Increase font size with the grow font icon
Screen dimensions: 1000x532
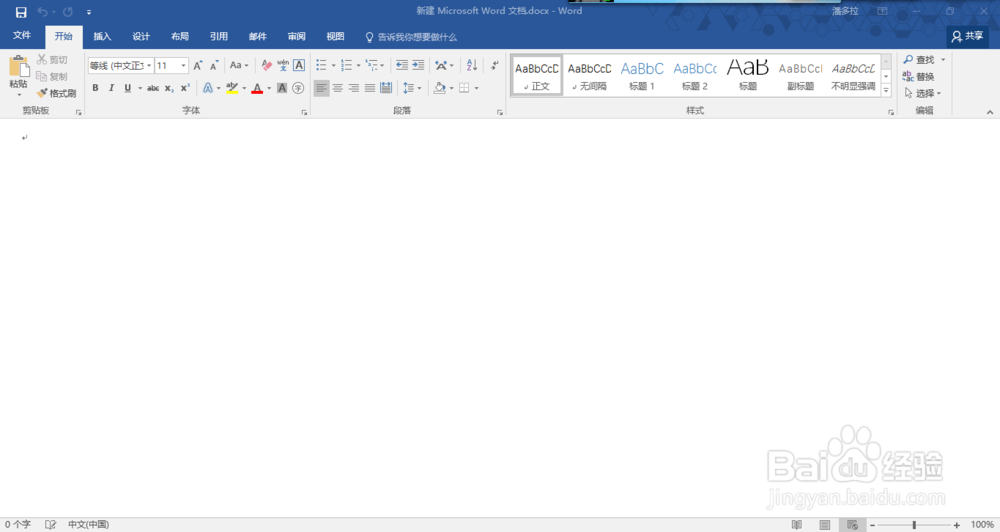click(198, 66)
